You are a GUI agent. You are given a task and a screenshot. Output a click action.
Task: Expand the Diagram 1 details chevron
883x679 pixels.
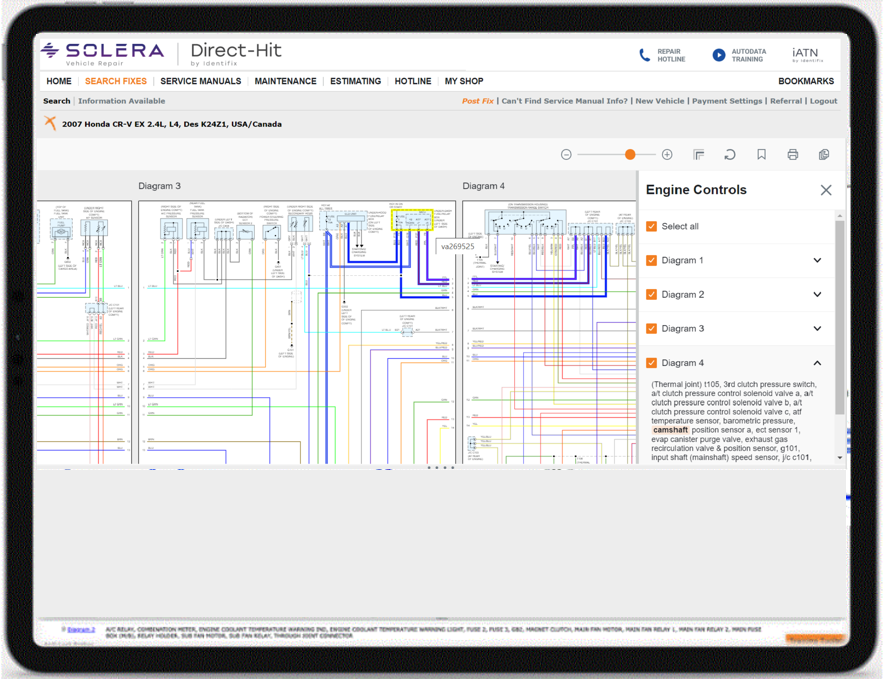(x=817, y=261)
